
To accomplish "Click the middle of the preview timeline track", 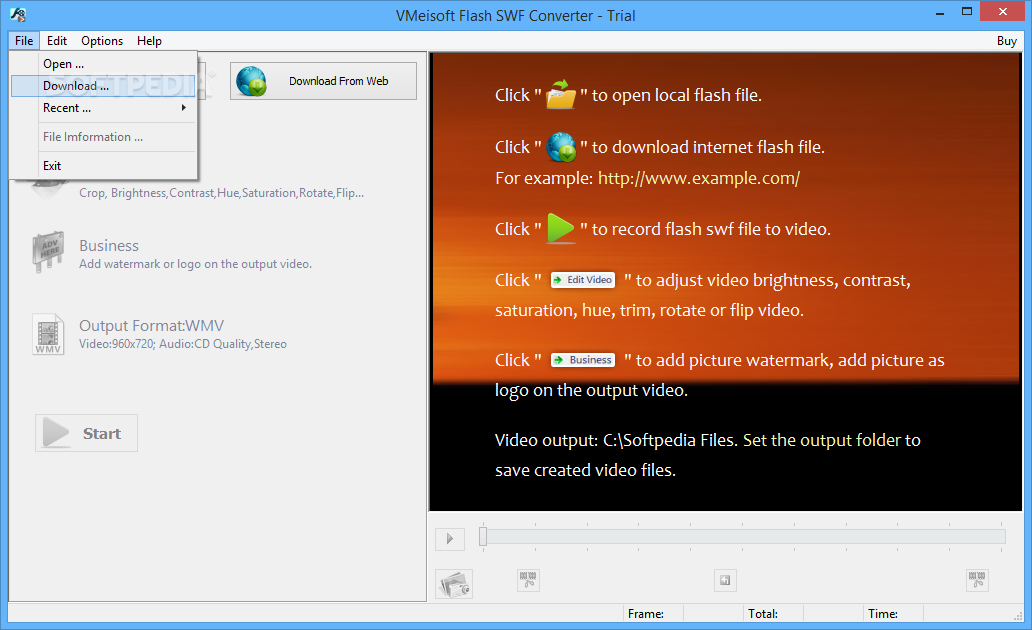I will 746,537.
